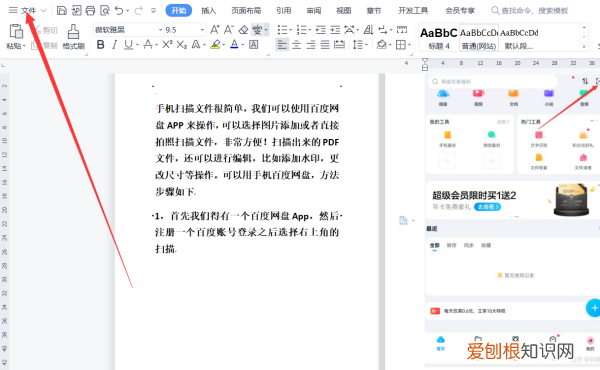This screenshot has height=370, width=600.
Task: Click the layout options icon beside the image
Action: (403, 220)
